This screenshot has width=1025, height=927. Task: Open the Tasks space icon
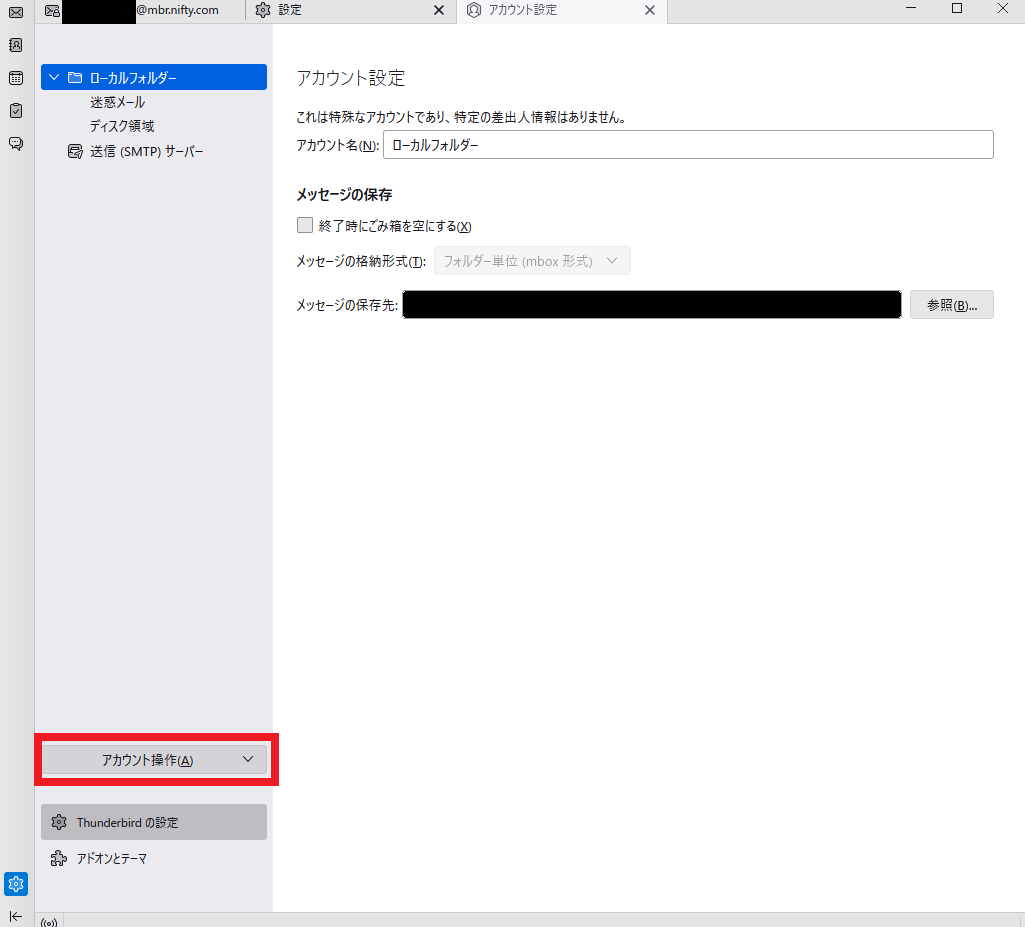(x=16, y=110)
